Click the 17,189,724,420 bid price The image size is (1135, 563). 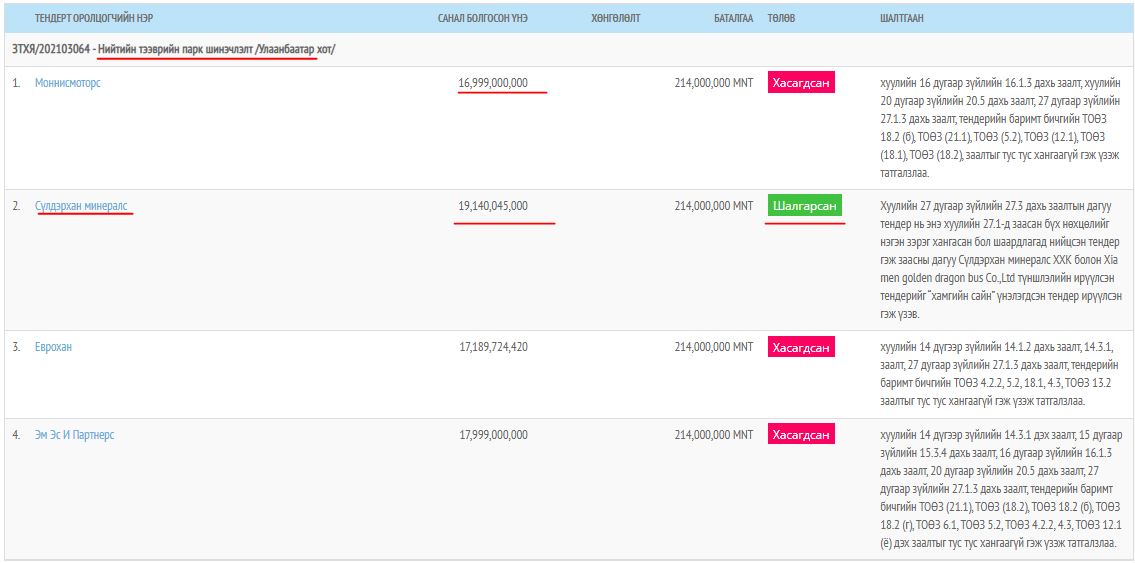493,347
